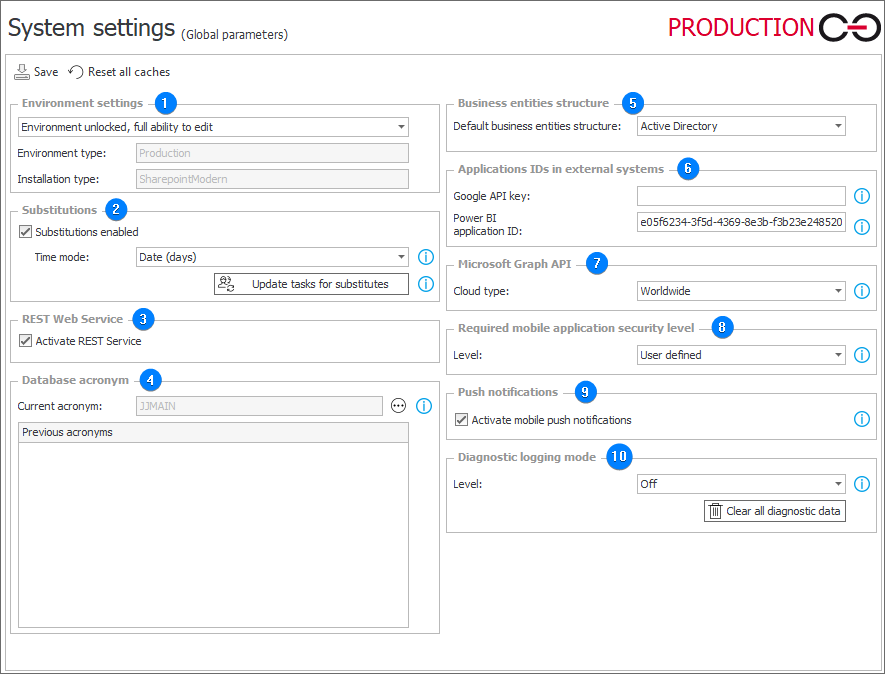This screenshot has width=885, height=674.
Task: Open info icon beside Time mode
Action: [x=426, y=257]
